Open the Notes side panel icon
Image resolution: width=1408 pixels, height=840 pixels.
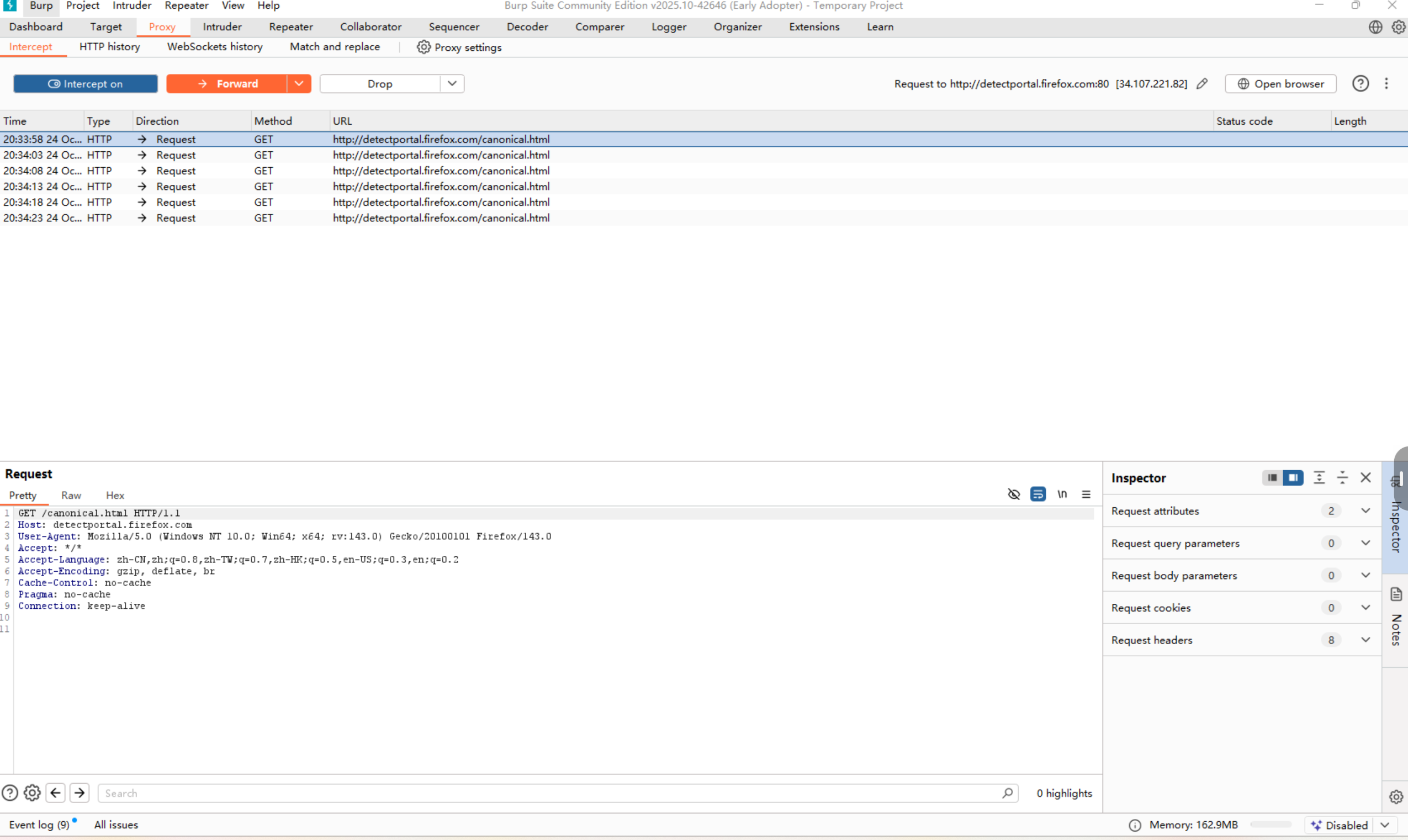(x=1395, y=595)
